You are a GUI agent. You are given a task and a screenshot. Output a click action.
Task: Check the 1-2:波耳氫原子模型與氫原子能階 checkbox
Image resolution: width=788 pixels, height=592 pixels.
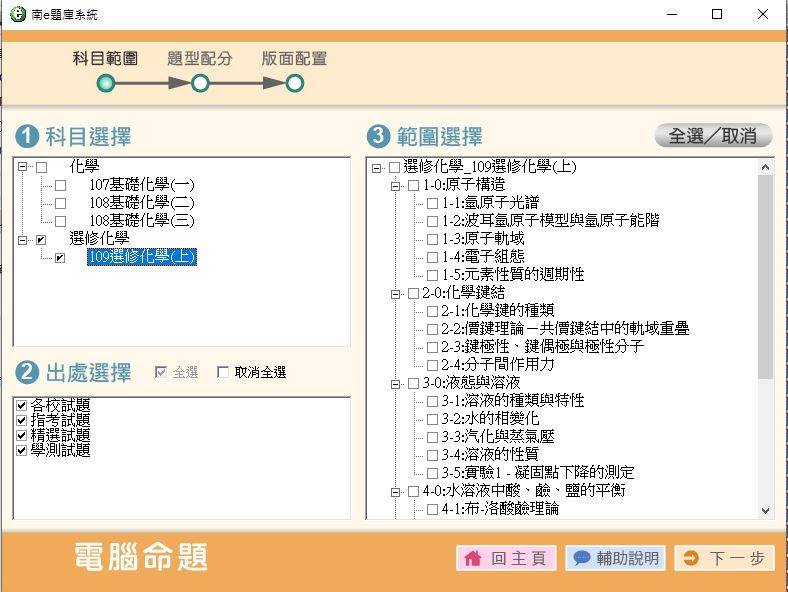[432, 221]
